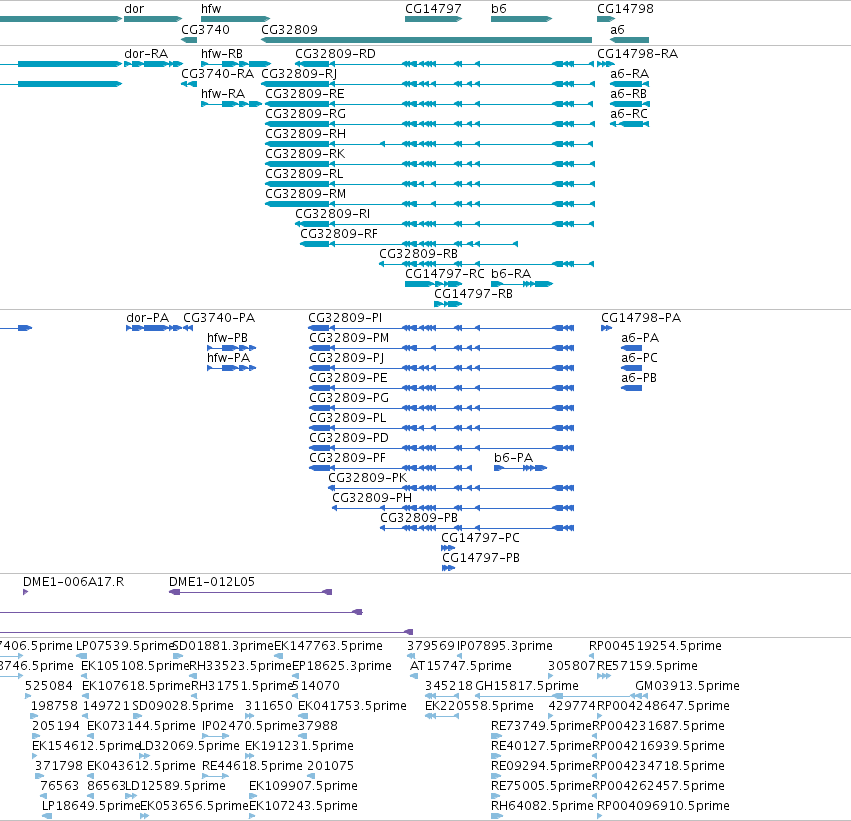
Task: Select transcript a6-RA
Action: pos(630,74)
